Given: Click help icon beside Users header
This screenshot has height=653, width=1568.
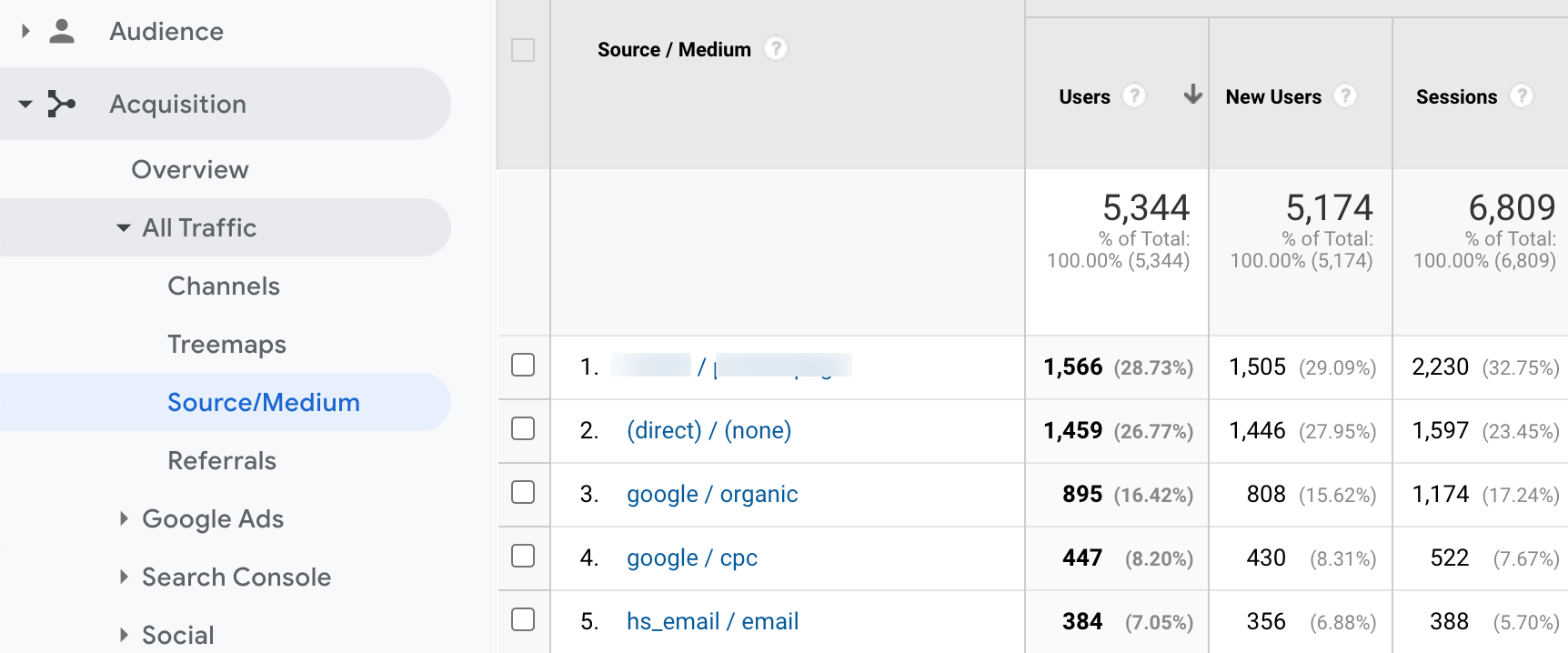Looking at the screenshot, I should point(1133,95).
